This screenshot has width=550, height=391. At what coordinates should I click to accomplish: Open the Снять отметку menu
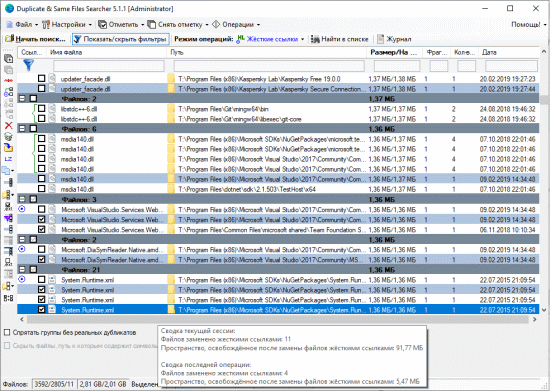tap(178, 25)
